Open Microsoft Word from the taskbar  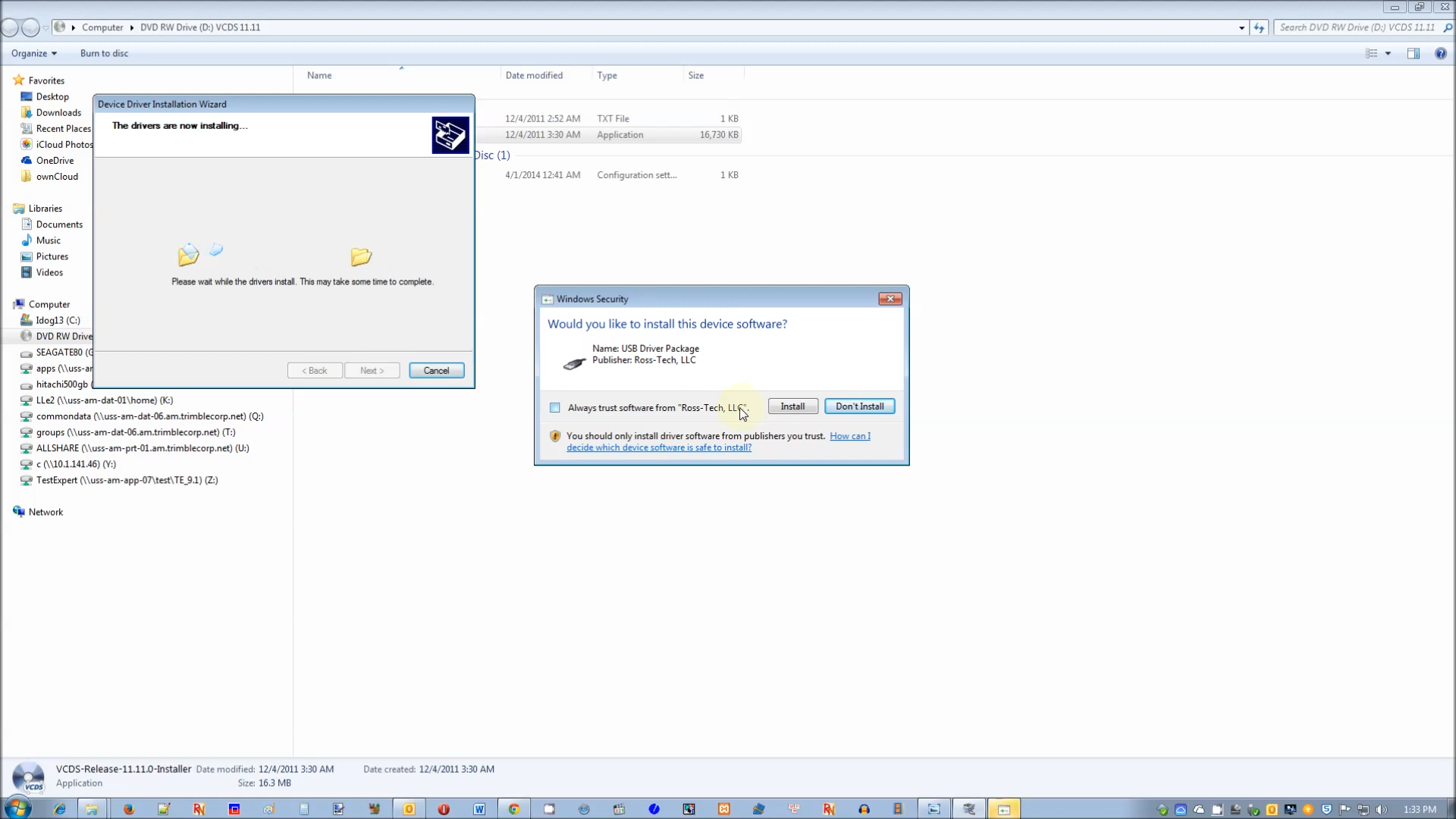479,809
